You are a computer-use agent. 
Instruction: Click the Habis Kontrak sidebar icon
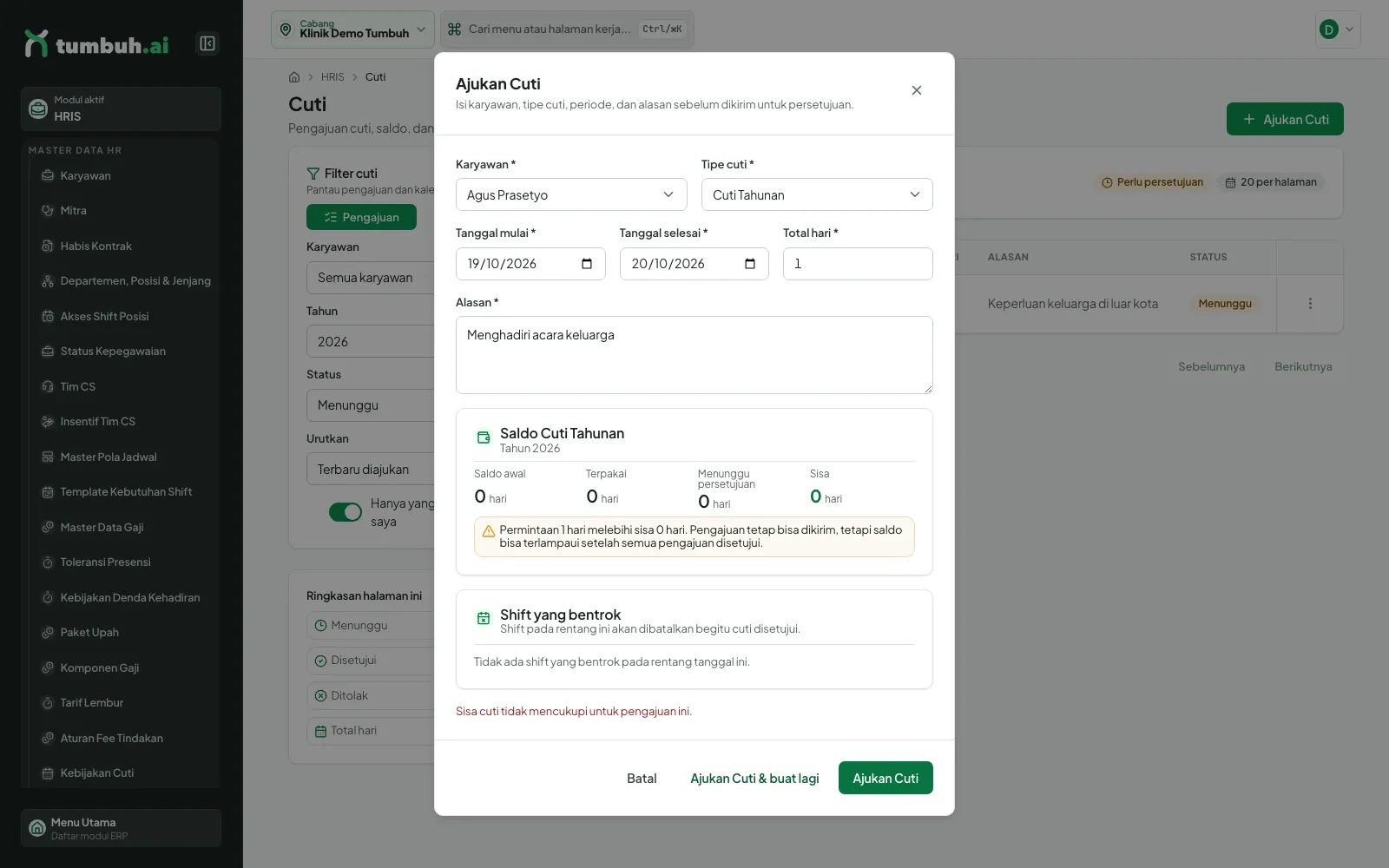(48, 247)
